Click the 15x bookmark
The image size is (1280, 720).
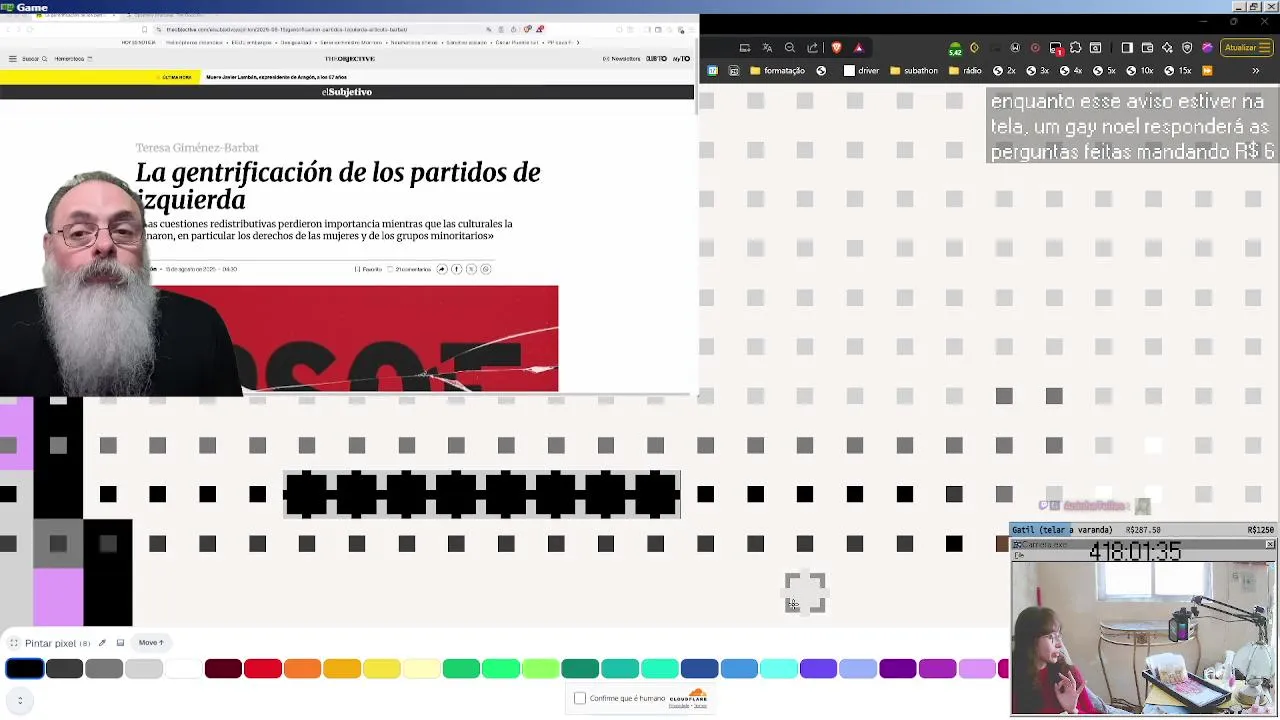tap(1178, 71)
